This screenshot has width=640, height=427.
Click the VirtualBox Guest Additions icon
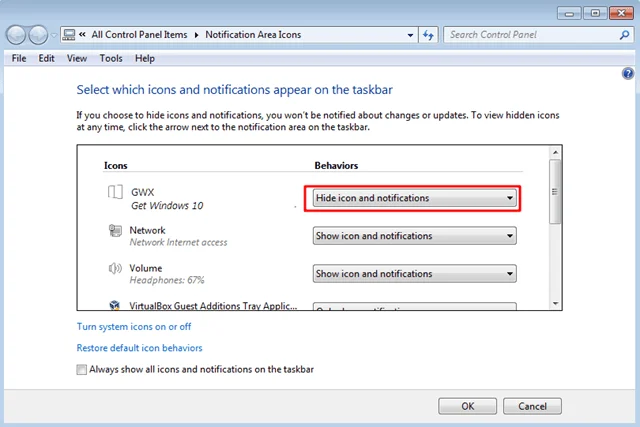[x=115, y=305]
